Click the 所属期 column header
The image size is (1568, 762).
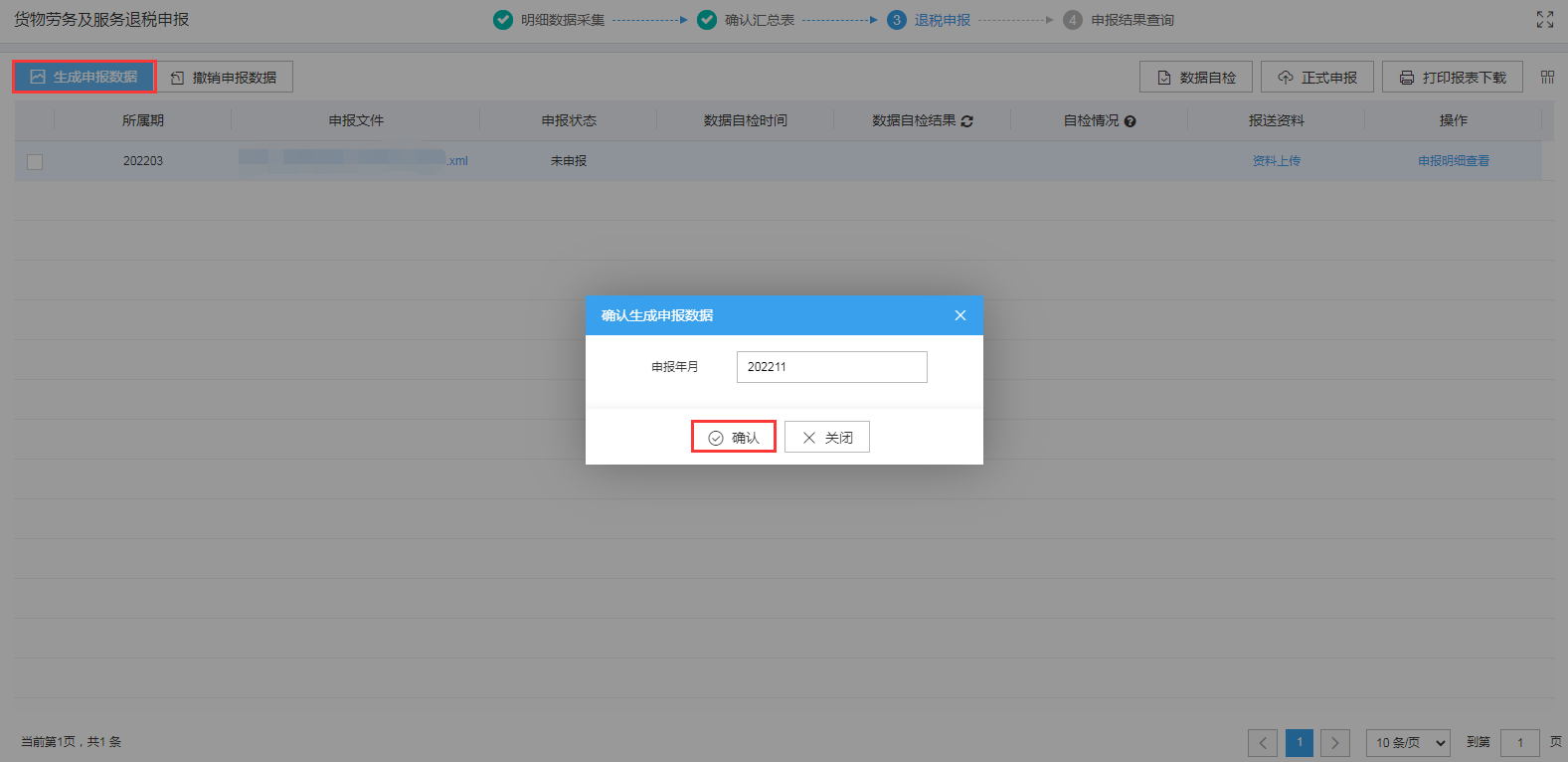(143, 120)
